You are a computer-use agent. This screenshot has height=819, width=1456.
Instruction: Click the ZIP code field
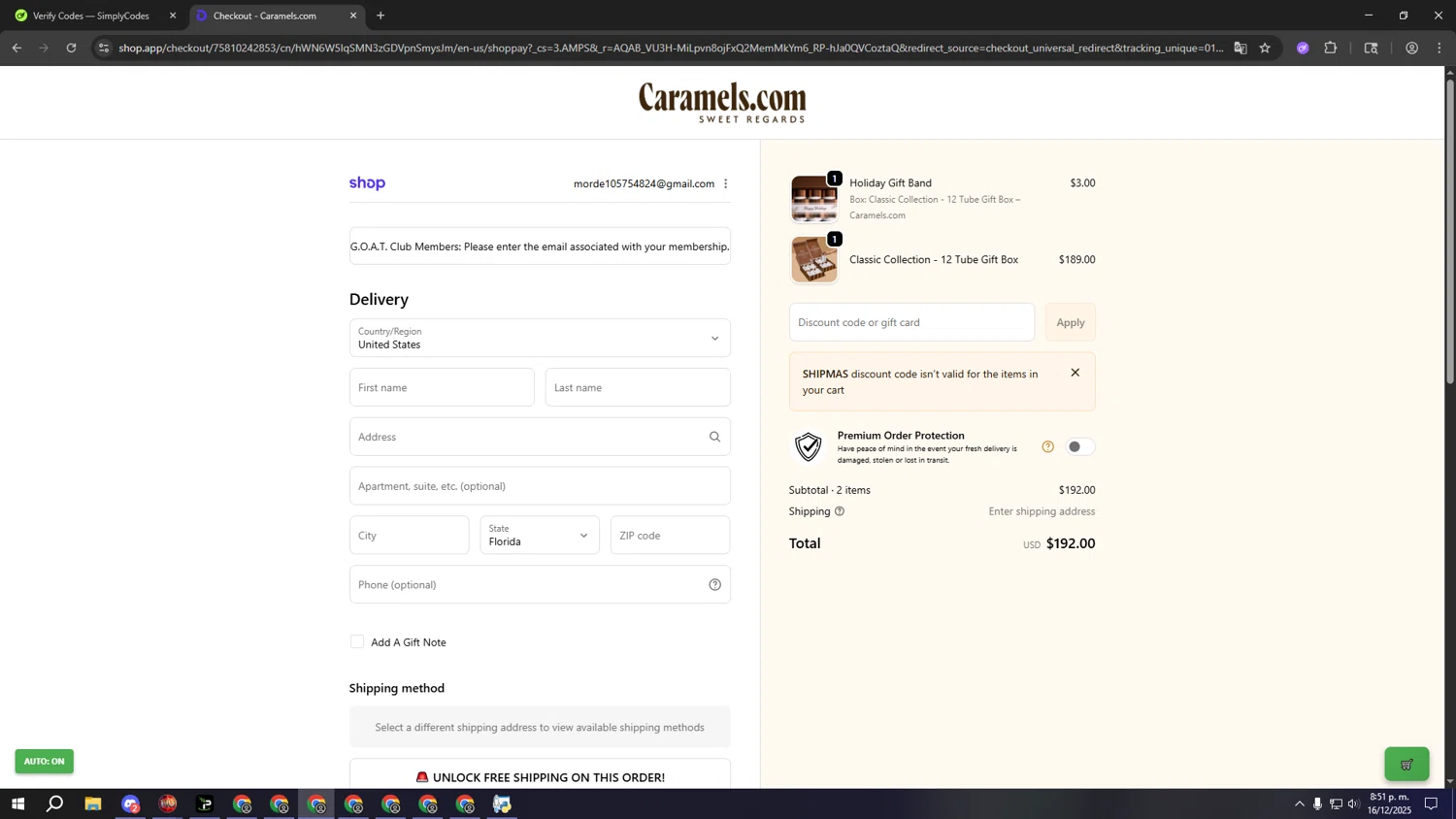coord(670,535)
